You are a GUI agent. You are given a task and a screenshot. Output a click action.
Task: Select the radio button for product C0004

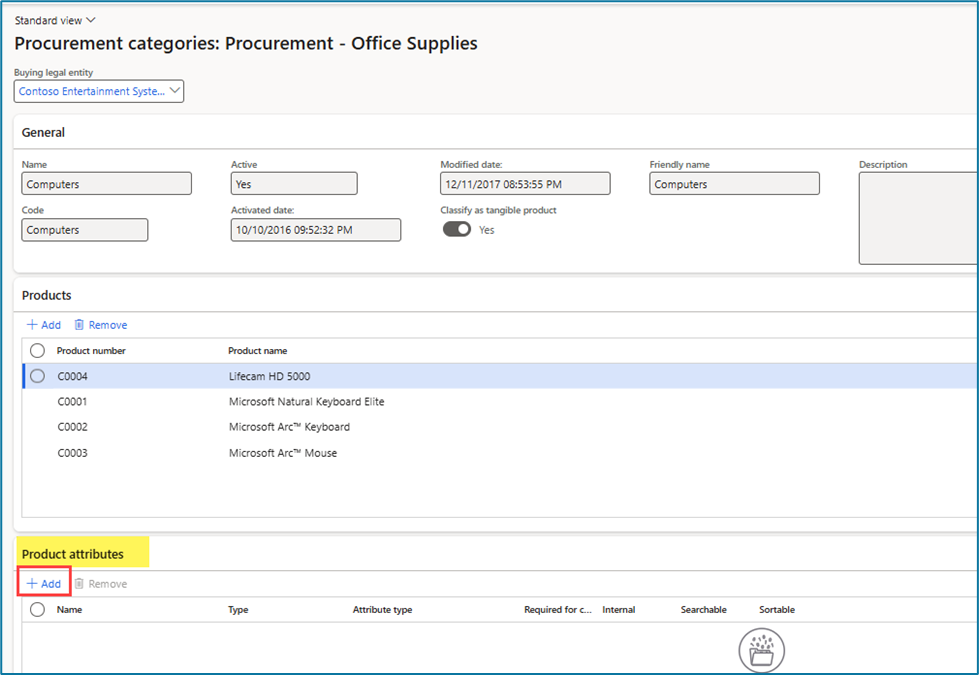(x=36, y=376)
